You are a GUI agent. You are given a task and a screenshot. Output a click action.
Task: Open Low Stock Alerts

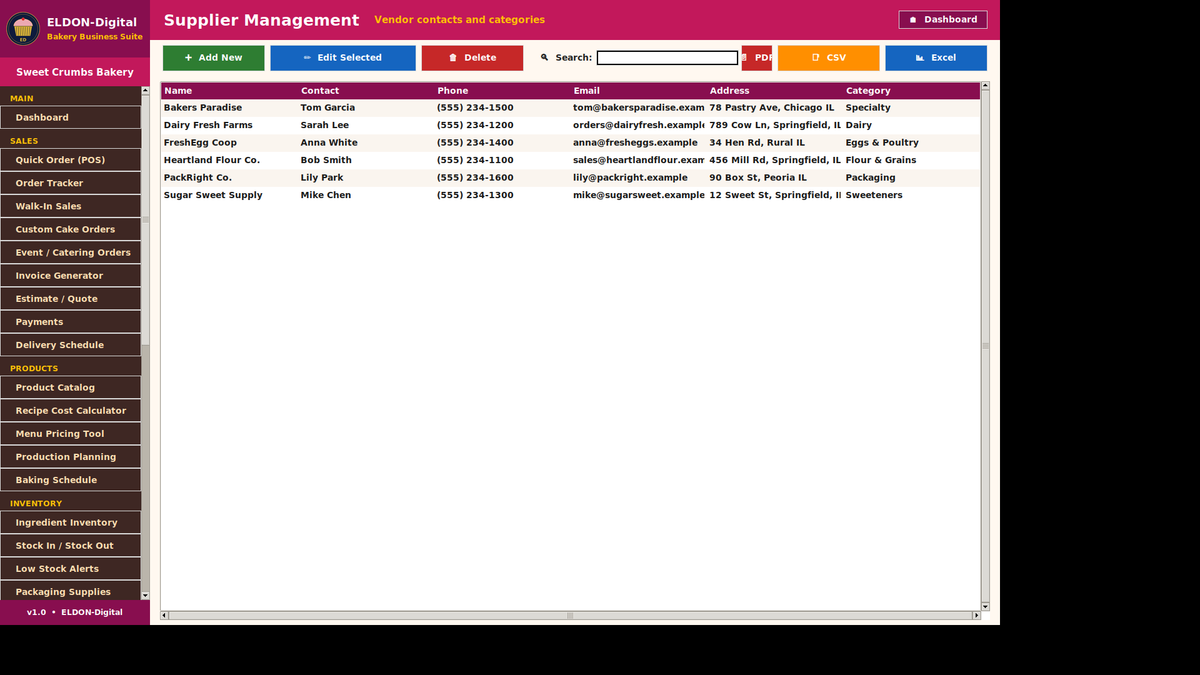pyautogui.click(x=70, y=569)
